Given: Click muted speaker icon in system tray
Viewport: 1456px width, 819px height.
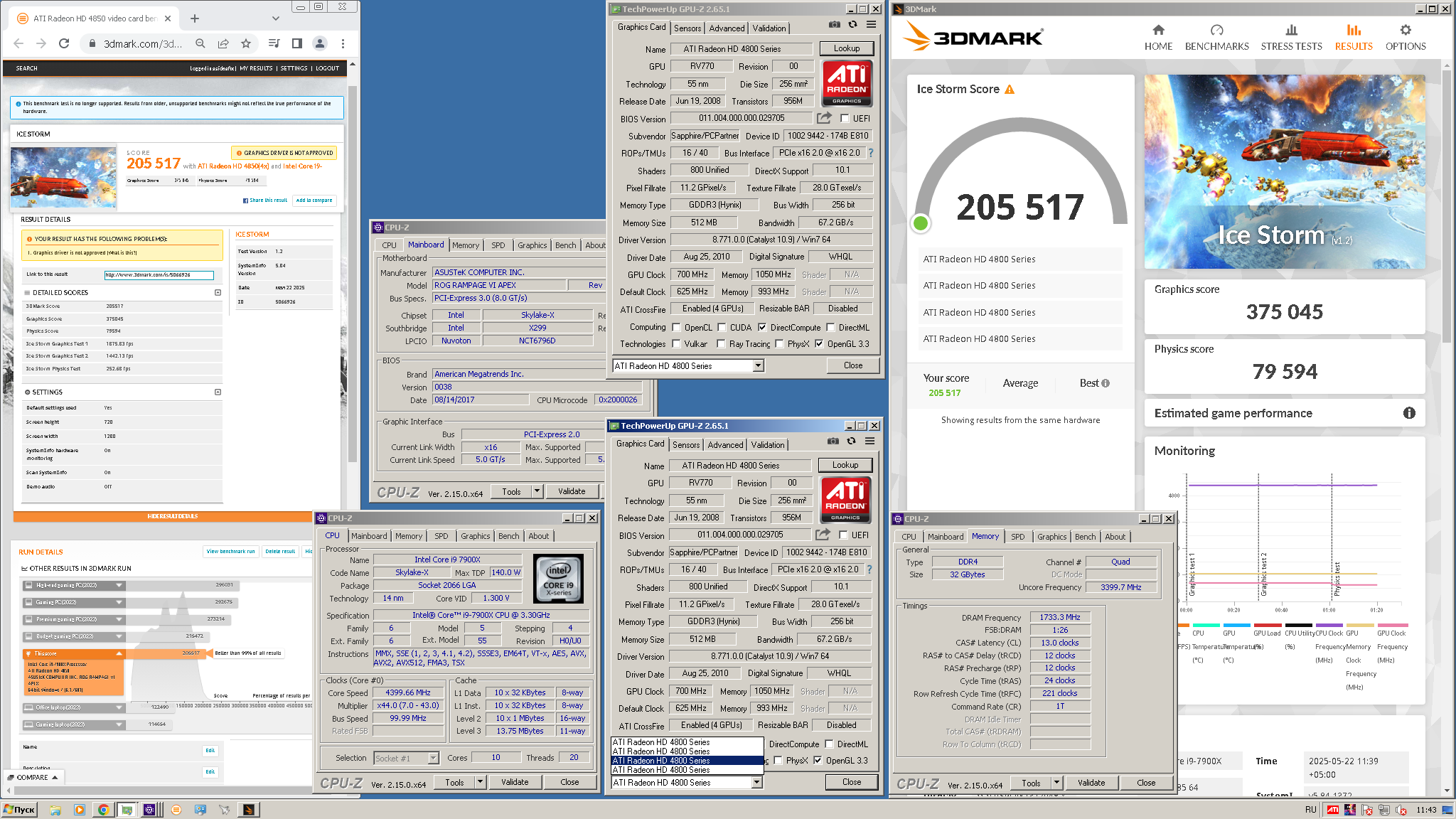Looking at the screenshot, I should pos(1401,810).
